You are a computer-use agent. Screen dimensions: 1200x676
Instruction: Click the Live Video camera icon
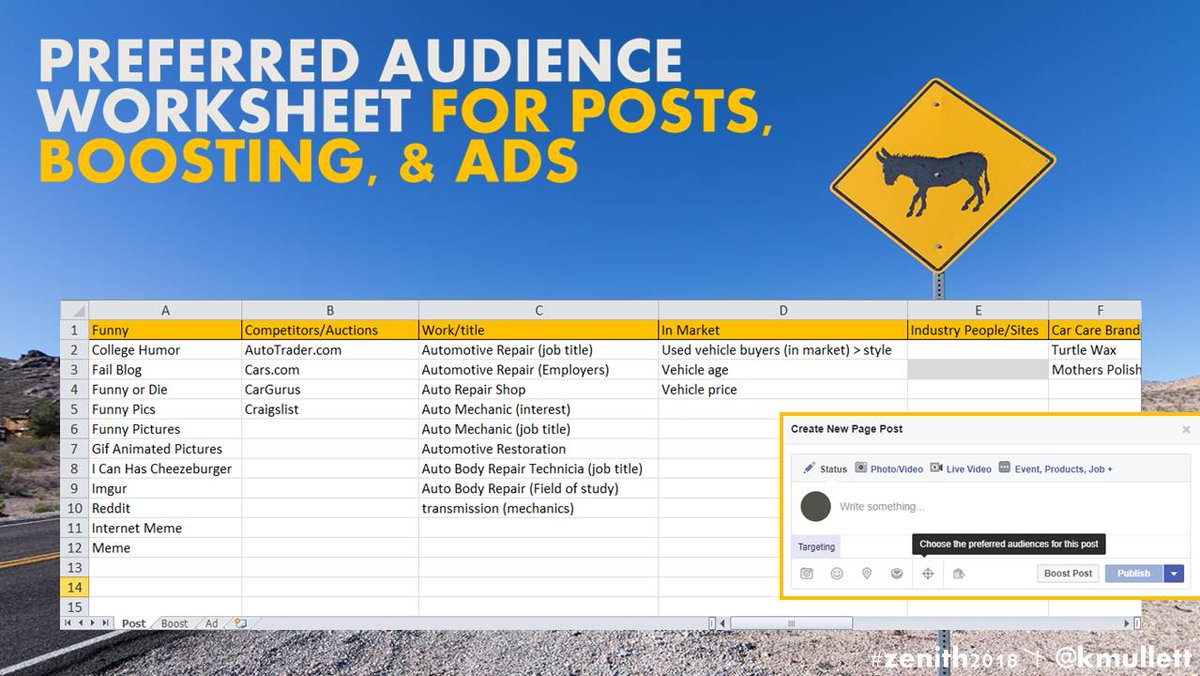[936, 468]
